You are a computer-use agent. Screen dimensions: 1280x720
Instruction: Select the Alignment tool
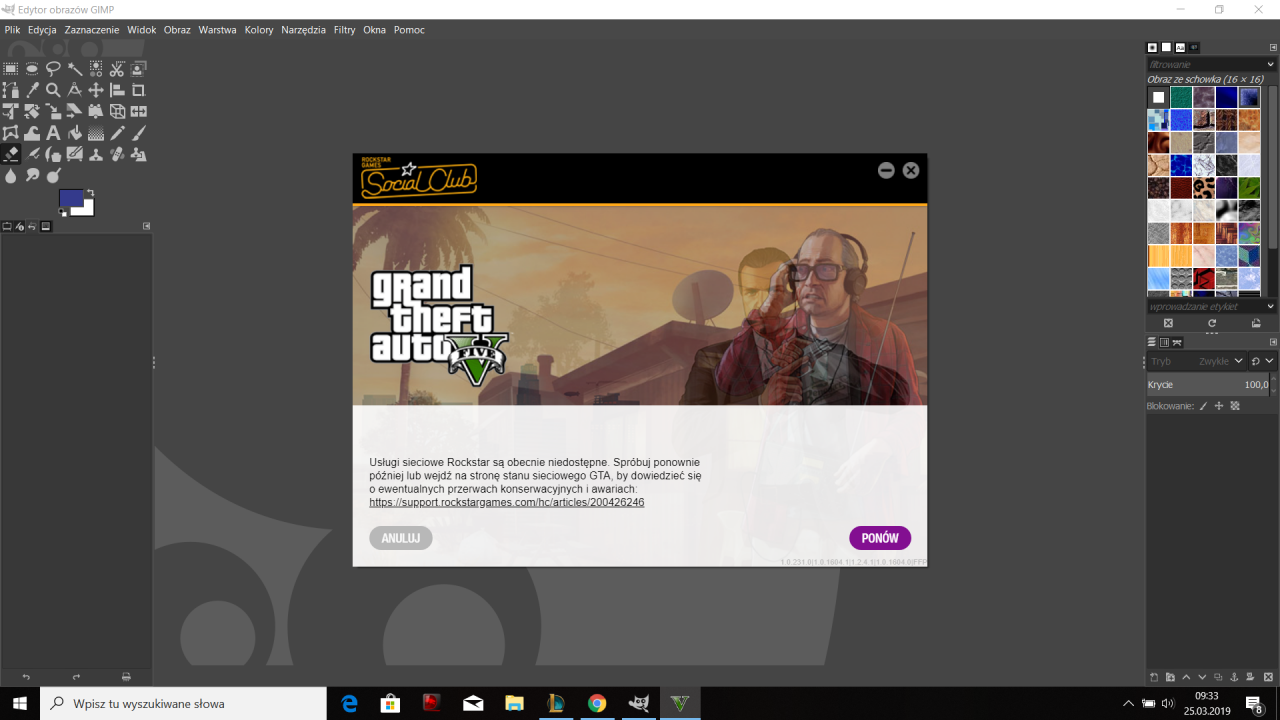(117, 90)
